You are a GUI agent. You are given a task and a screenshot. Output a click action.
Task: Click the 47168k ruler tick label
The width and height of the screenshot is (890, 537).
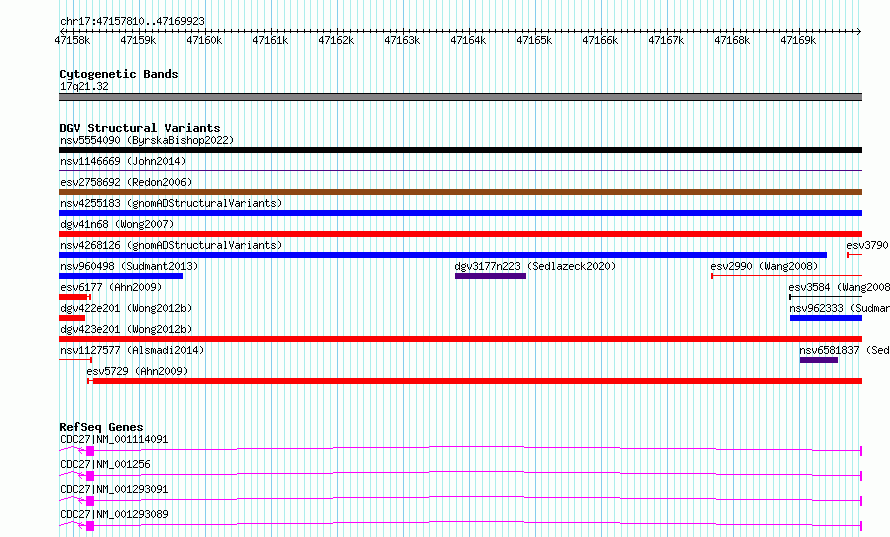(x=732, y=40)
